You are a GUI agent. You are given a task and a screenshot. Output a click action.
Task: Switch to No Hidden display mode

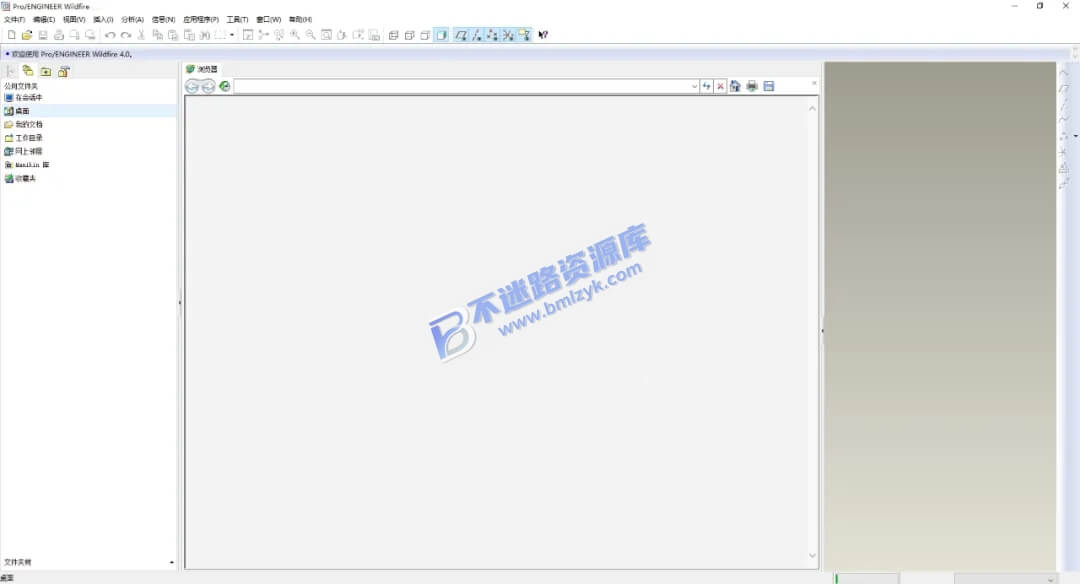tap(425, 34)
